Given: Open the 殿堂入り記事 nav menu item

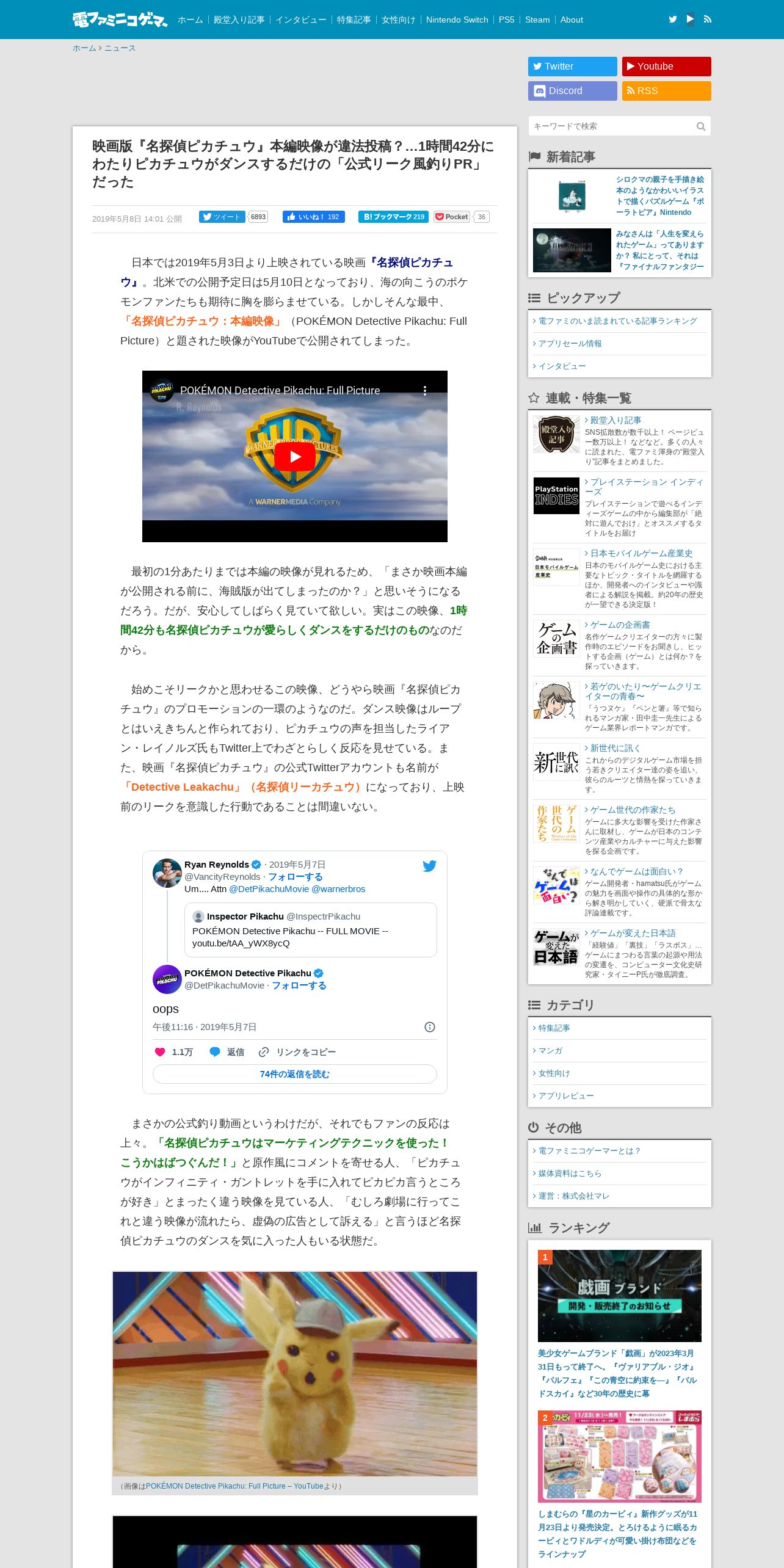Looking at the screenshot, I should coord(239,20).
